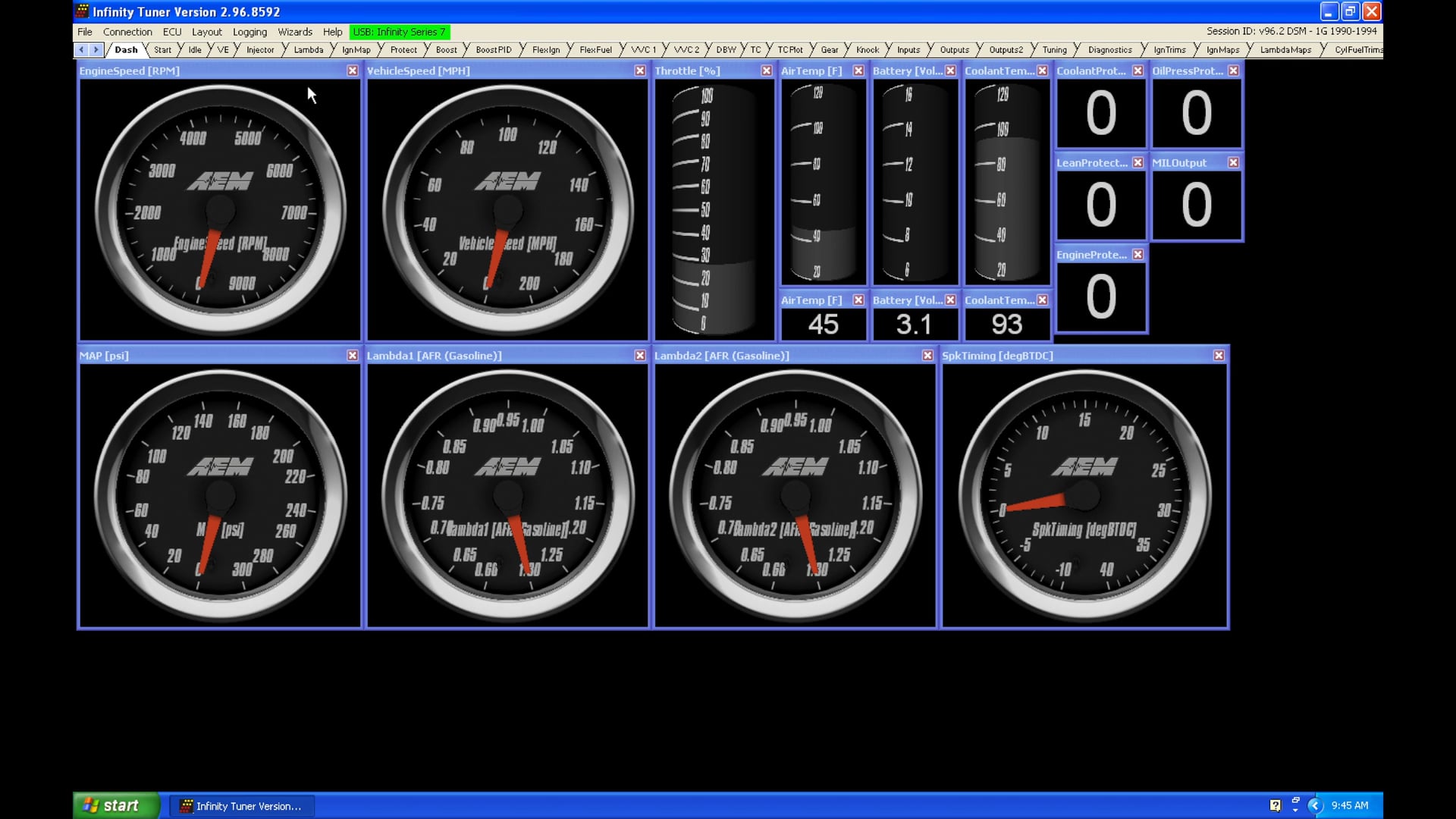
Task: Click the display window icon in the system tray
Action: 1296,800
